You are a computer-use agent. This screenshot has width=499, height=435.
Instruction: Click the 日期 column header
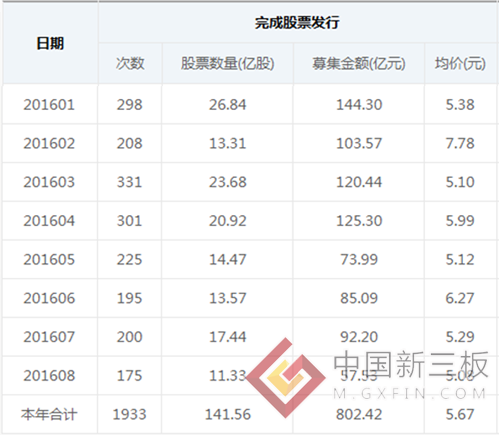[x=50, y=43]
